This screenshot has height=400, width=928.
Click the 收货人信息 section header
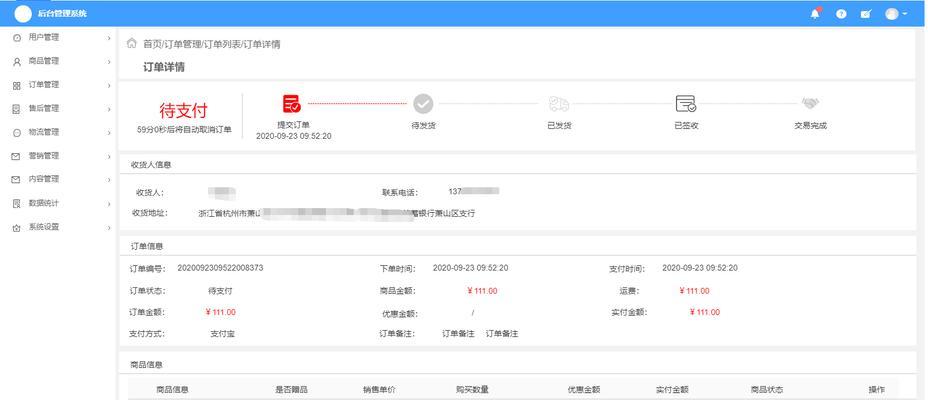click(x=151, y=165)
